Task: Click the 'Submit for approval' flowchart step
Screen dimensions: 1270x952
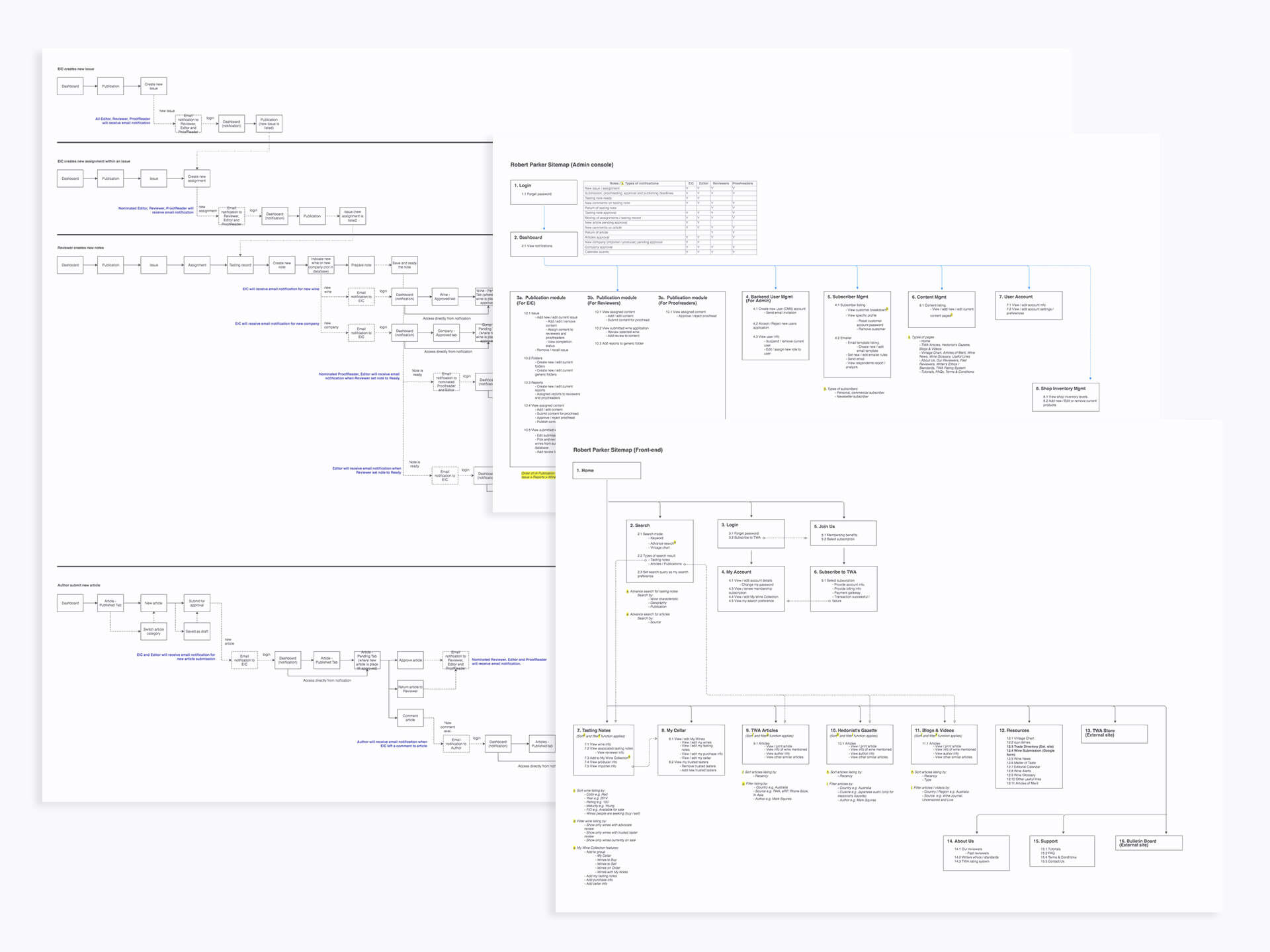Action: [197, 603]
